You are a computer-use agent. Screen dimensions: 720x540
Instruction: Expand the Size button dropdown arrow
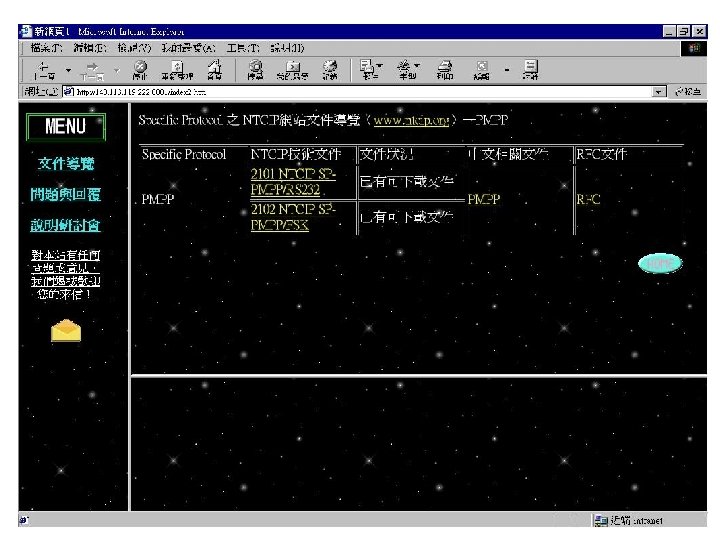pos(417,66)
